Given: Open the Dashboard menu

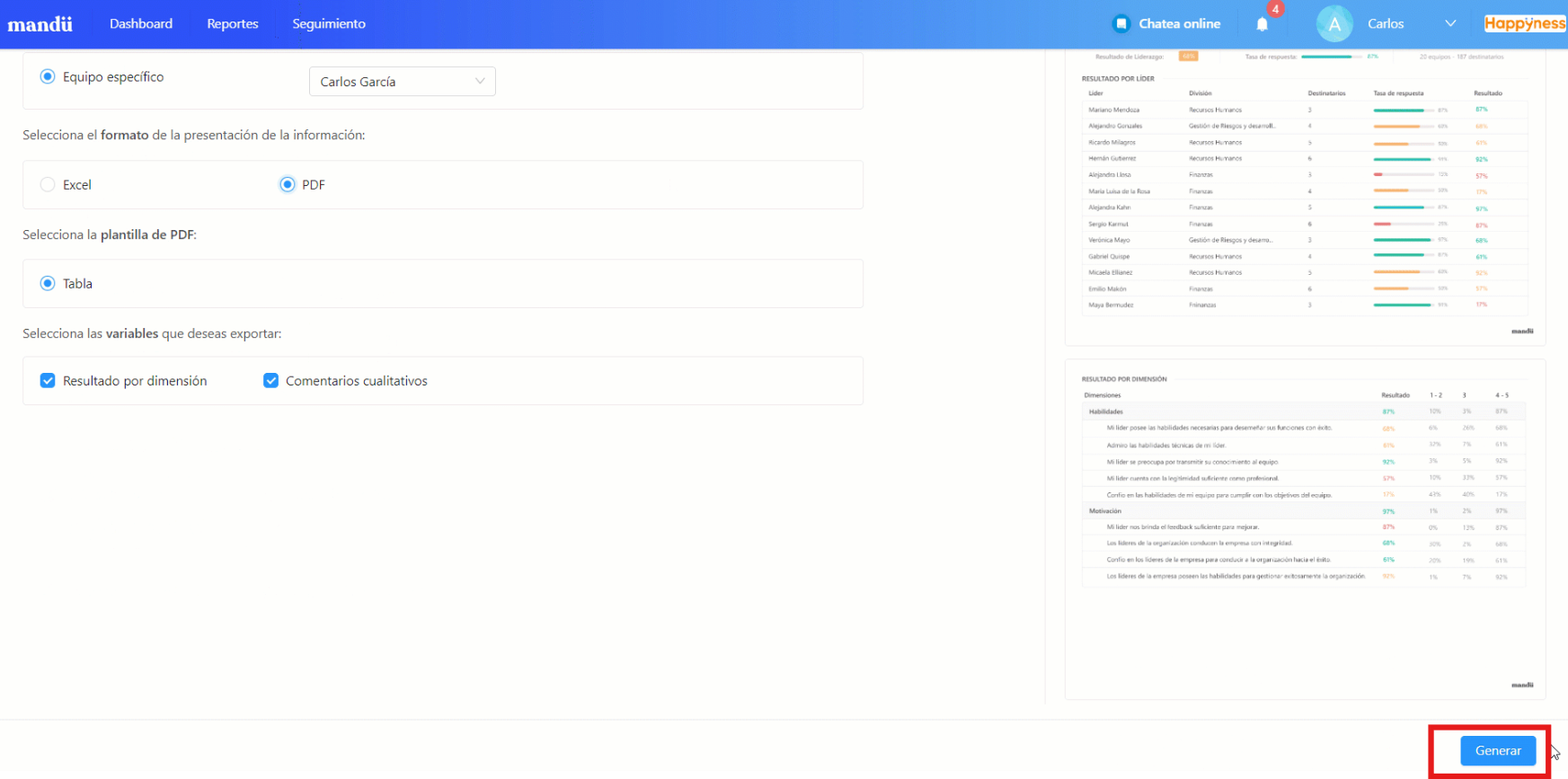Looking at the screenshot, I should (141, 24).
